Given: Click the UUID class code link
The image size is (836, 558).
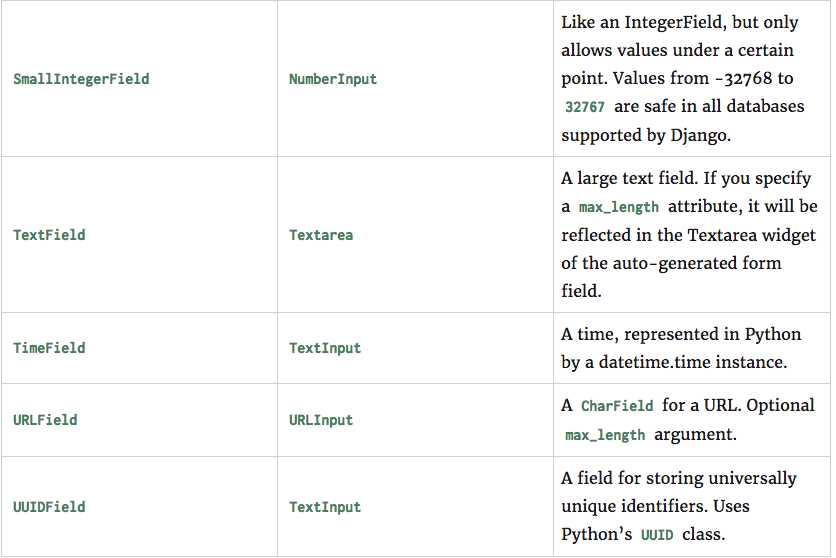Looking at the screenshot, I should 657,535.
